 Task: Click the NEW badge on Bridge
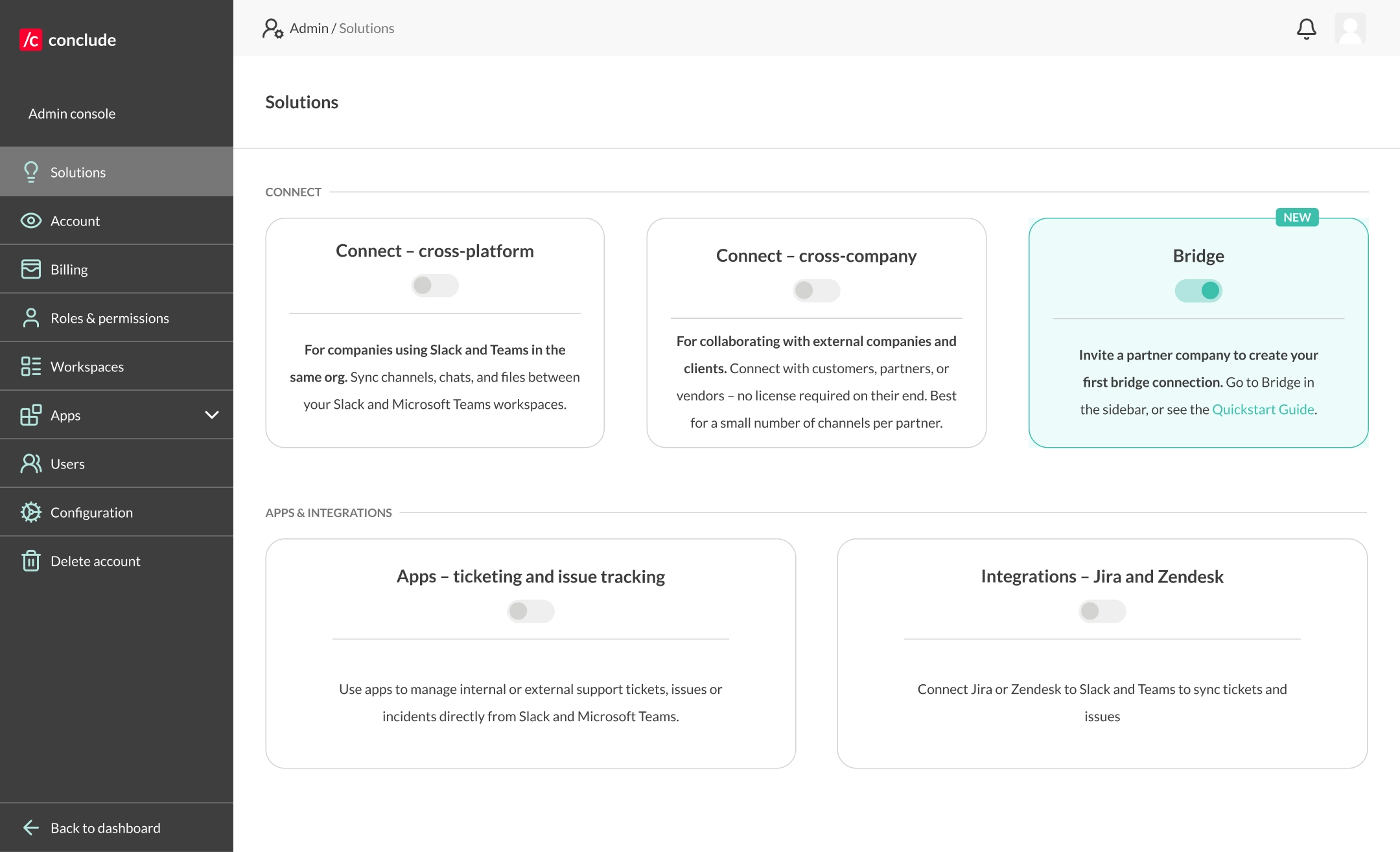click(x=1297, y=217)
